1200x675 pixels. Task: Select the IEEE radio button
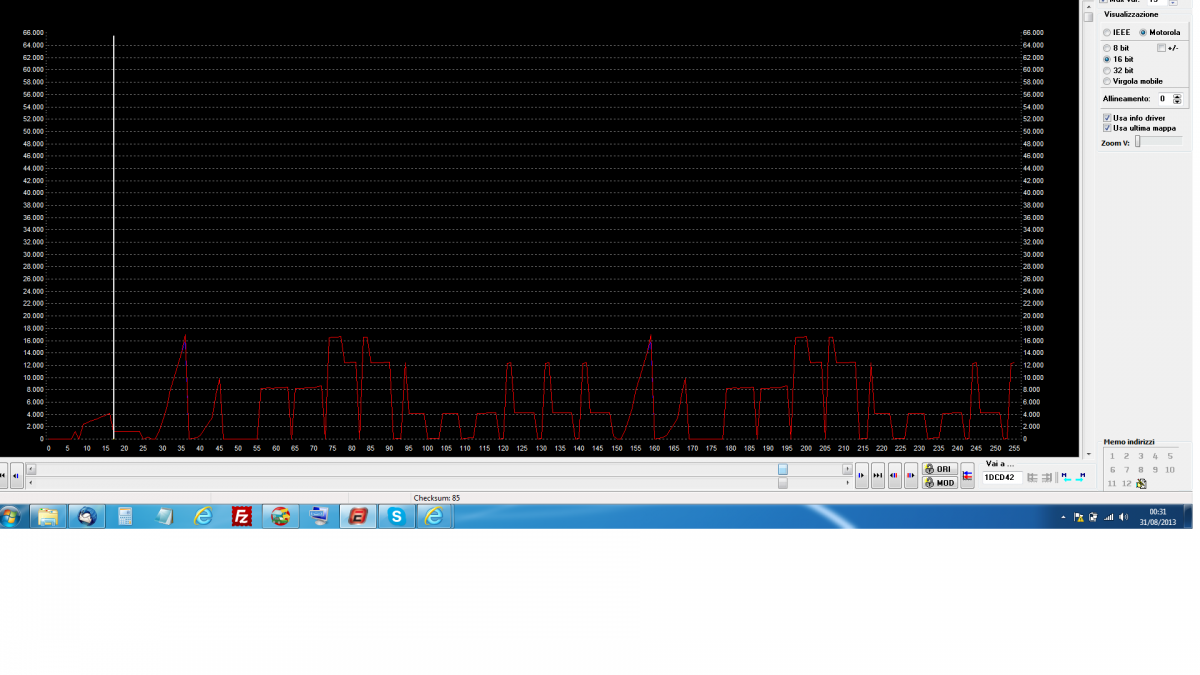coord(1107,33)
